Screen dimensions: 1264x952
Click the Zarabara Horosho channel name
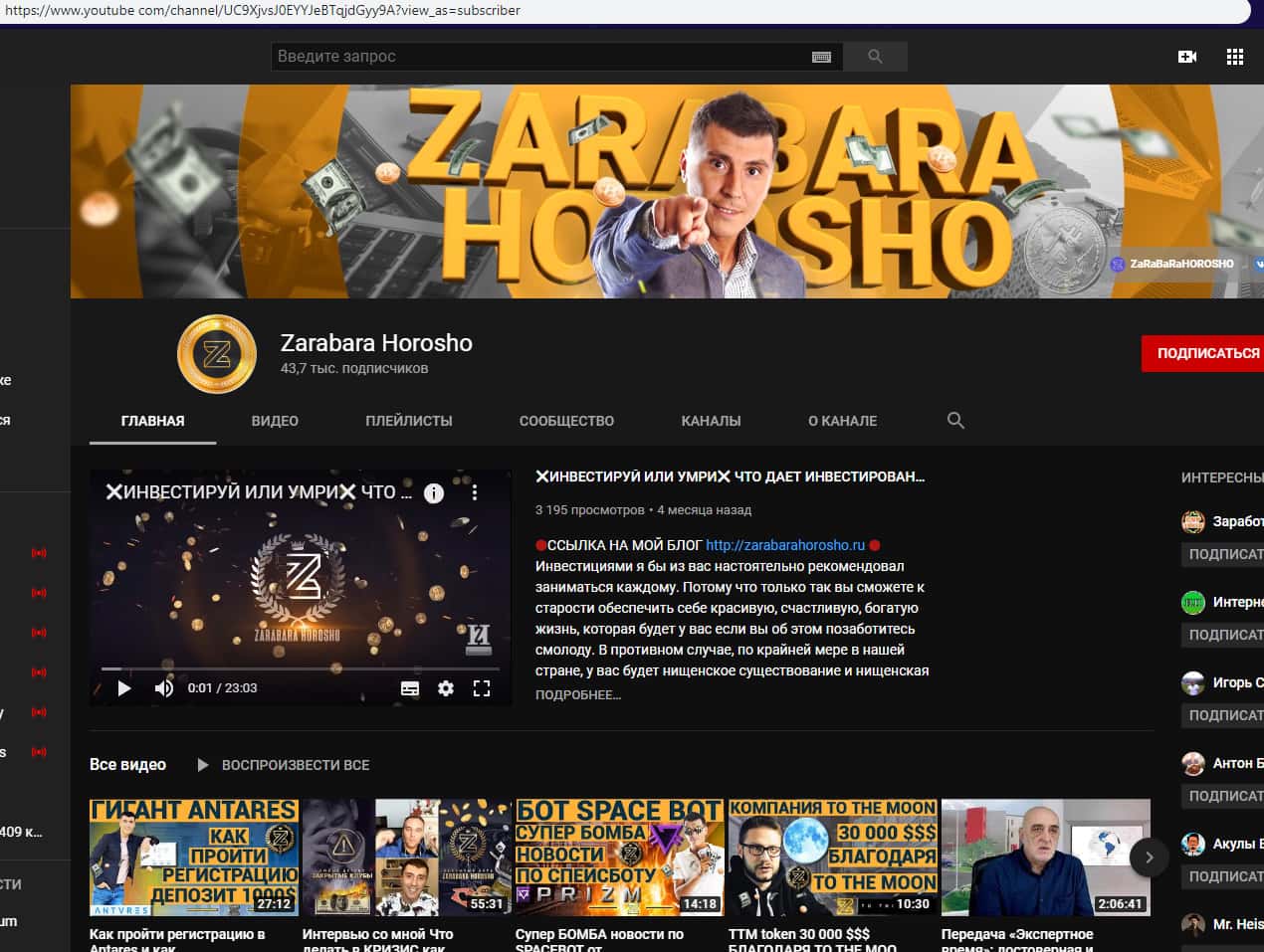[376, 343]
